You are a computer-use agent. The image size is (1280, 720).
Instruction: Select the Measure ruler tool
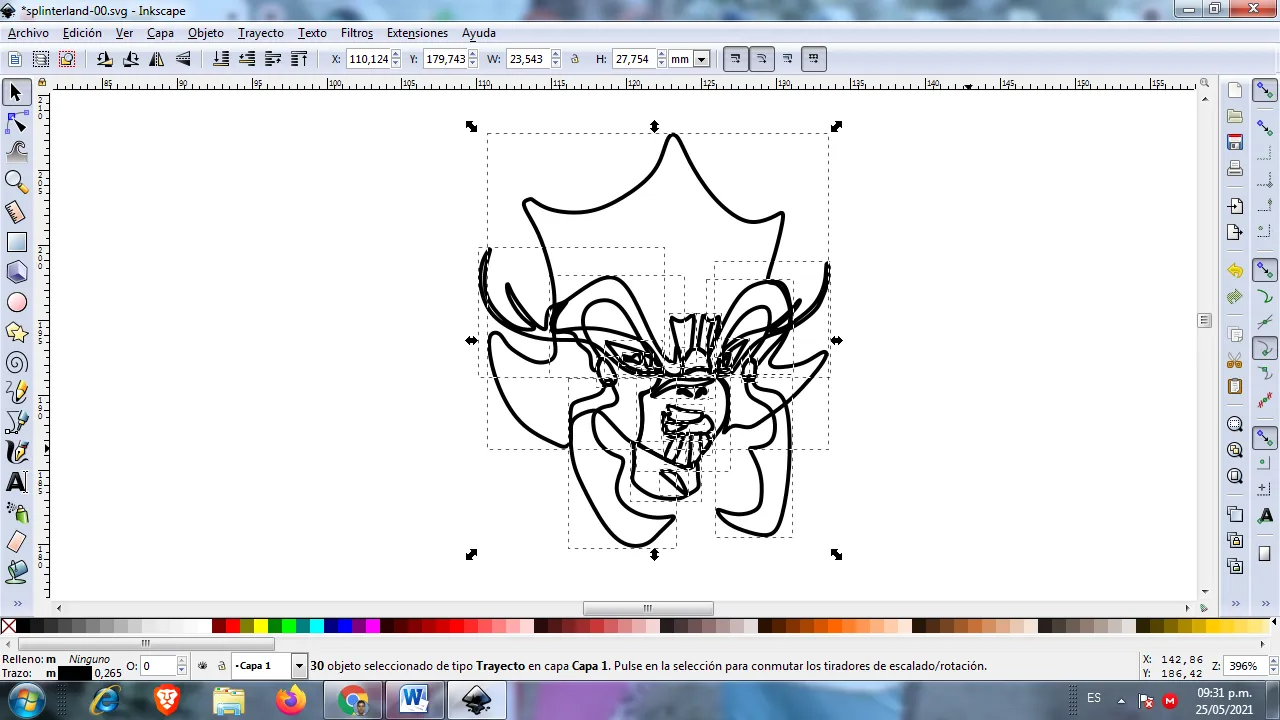pyautogui.click(x=16, y=212)
